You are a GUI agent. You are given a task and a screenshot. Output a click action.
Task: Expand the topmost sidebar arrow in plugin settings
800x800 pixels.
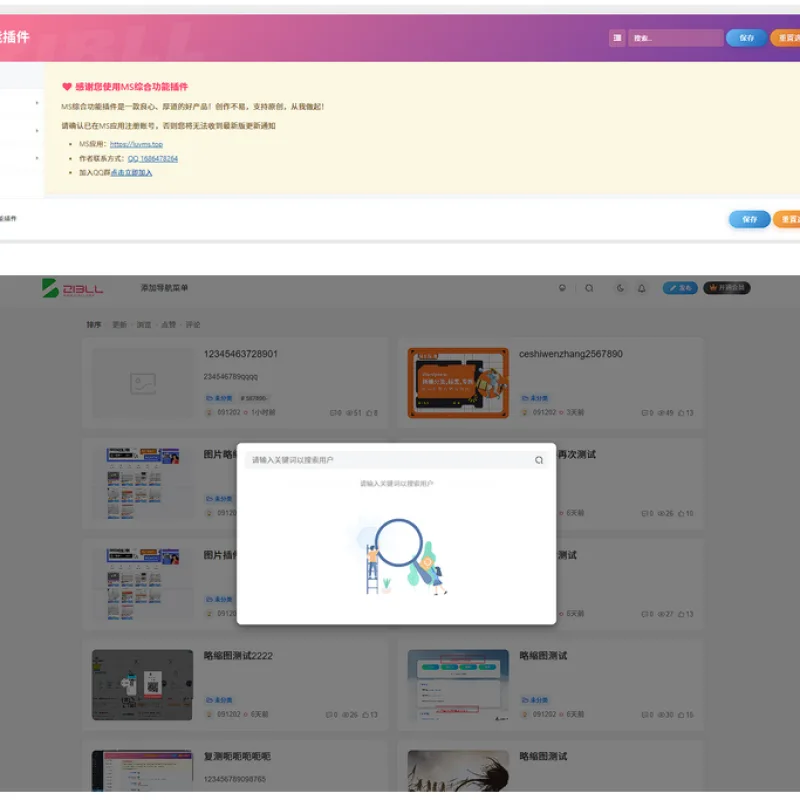tap(37, 103)
